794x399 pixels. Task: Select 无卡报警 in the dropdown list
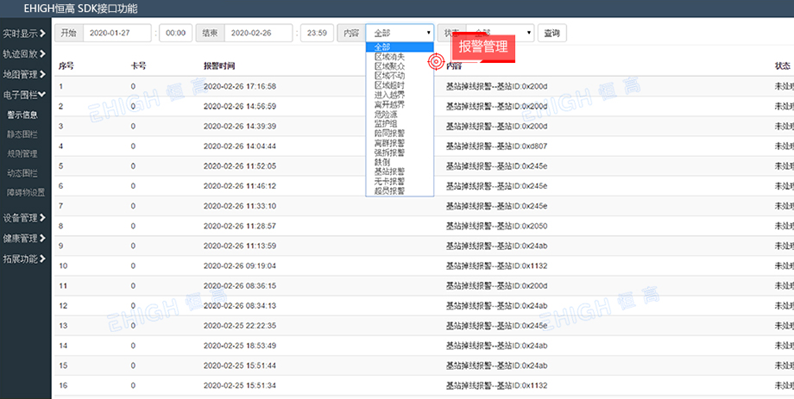click(x=400, y=181)
